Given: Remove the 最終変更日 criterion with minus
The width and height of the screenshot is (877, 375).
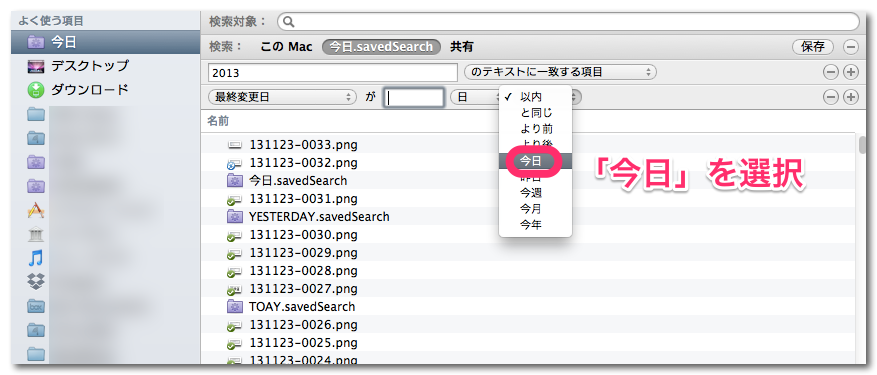Looking at the screenshot, I should click(831, 97).
